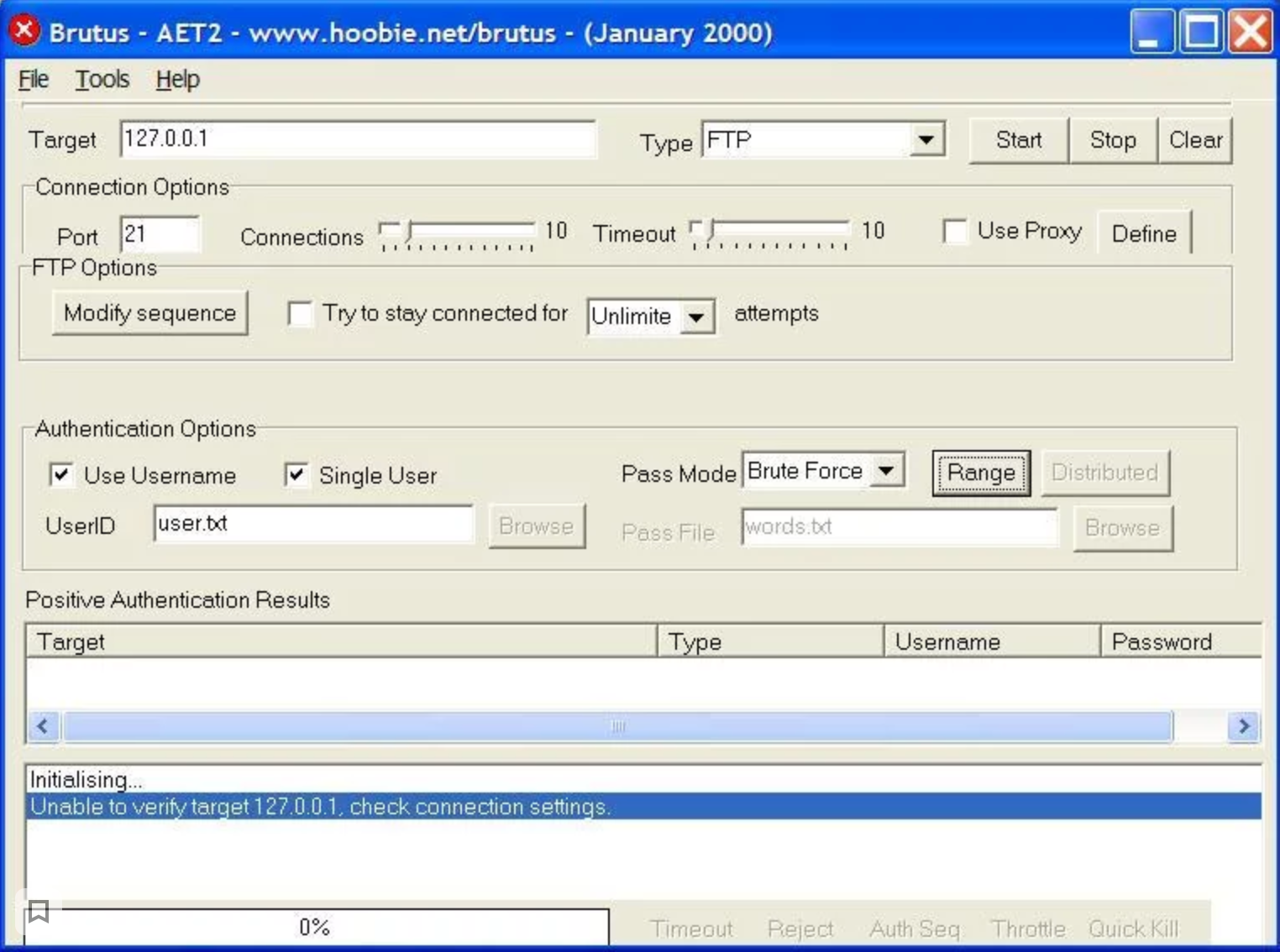Close the Brutus window
The height and width of the screenshot is (952, 1280).
pos(1250,32)
